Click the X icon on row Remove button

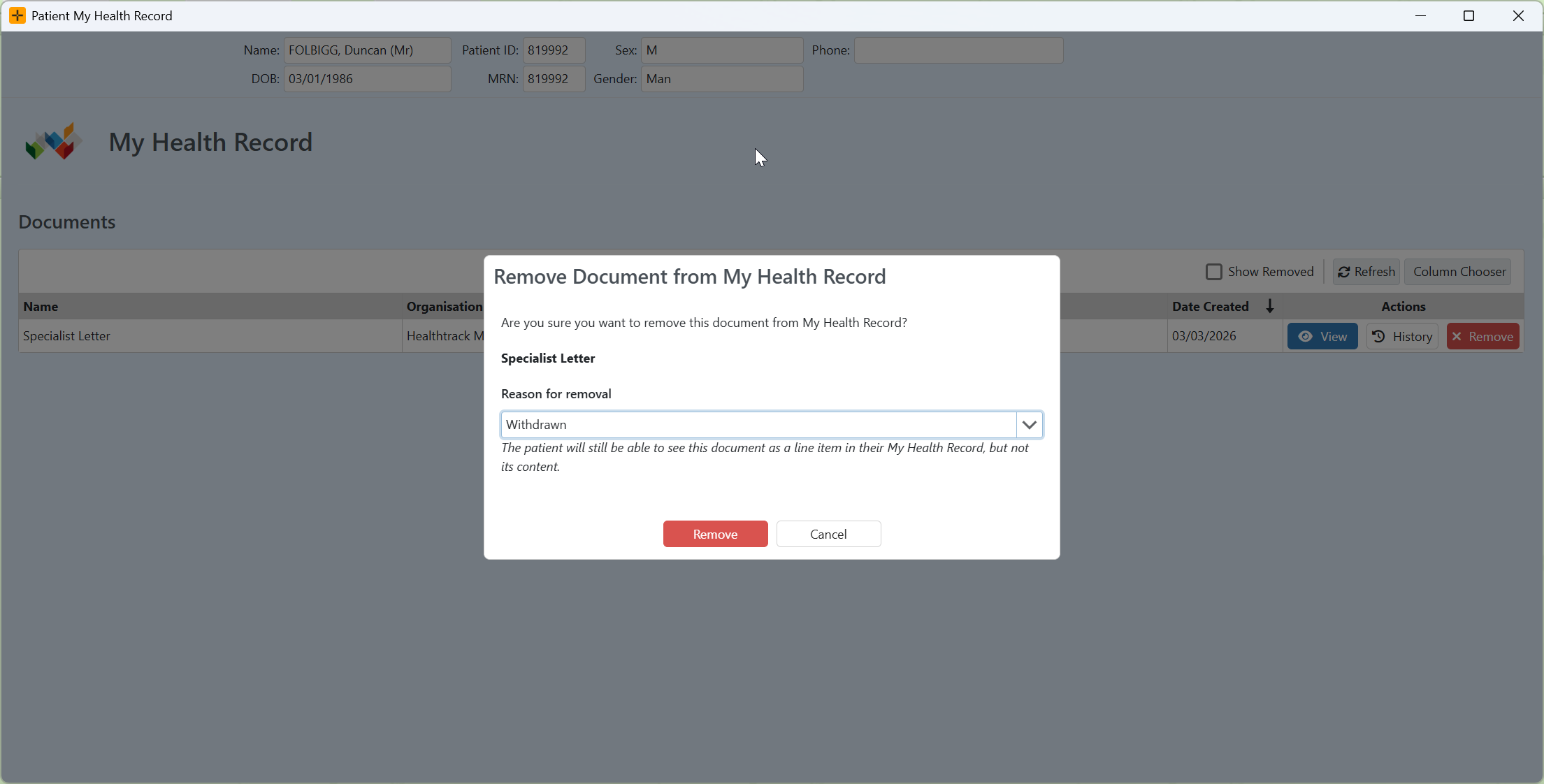(1457, 337)
